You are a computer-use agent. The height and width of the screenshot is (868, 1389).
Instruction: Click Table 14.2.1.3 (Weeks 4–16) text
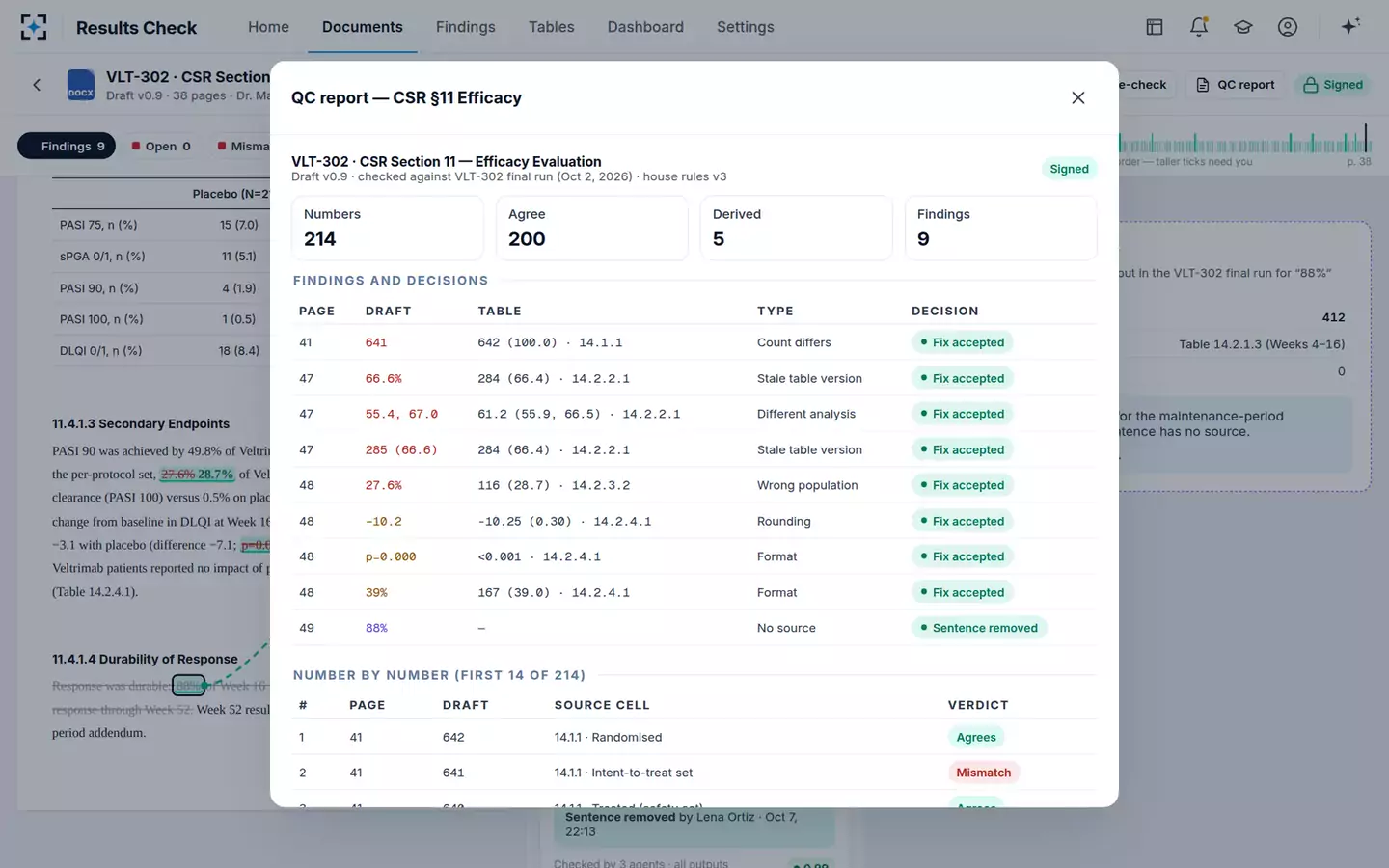(x=1262, y=344)
